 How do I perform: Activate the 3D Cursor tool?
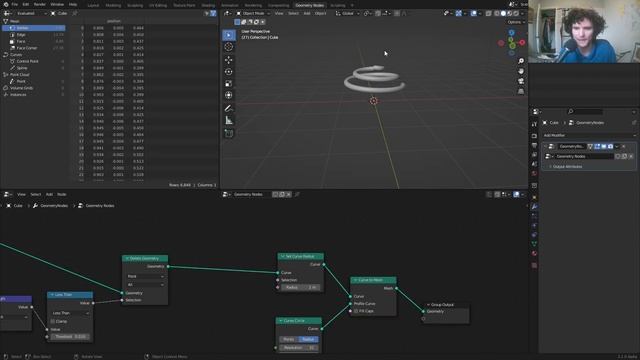point(229,47)
